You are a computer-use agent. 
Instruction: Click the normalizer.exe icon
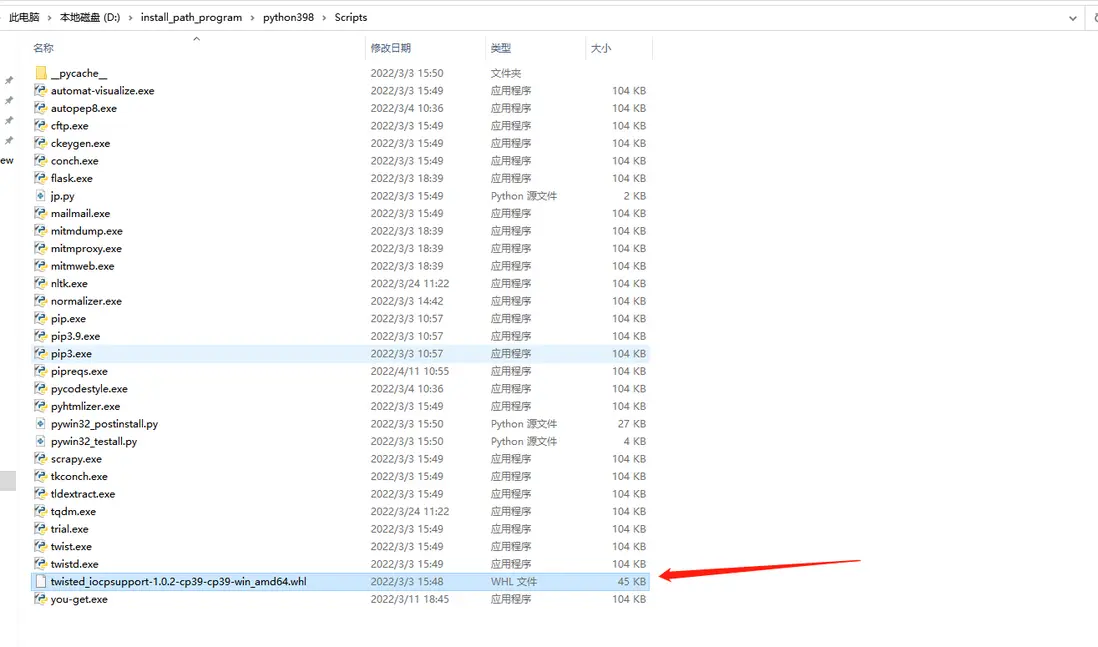(41, 300)
